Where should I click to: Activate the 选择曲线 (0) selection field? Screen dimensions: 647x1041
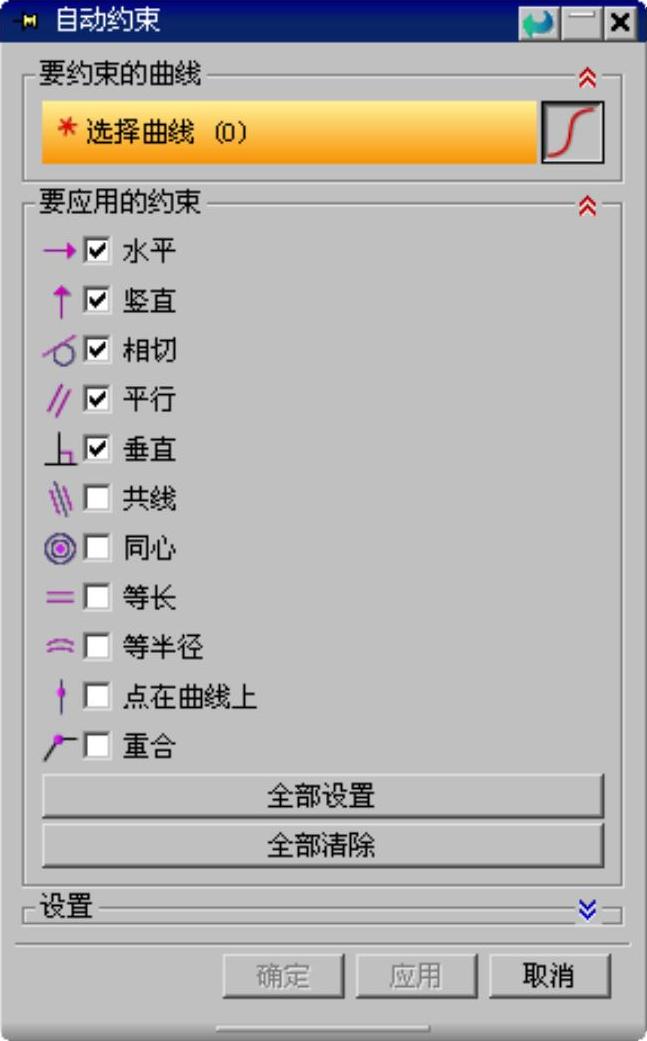(289, 132)
